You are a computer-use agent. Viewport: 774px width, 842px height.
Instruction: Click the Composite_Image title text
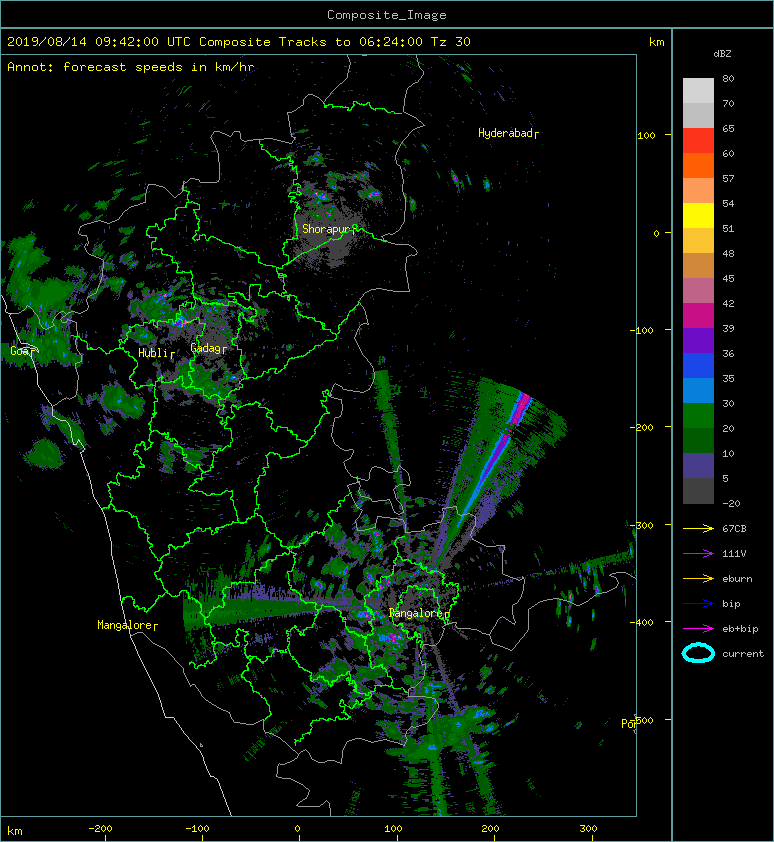click(387, 15)
